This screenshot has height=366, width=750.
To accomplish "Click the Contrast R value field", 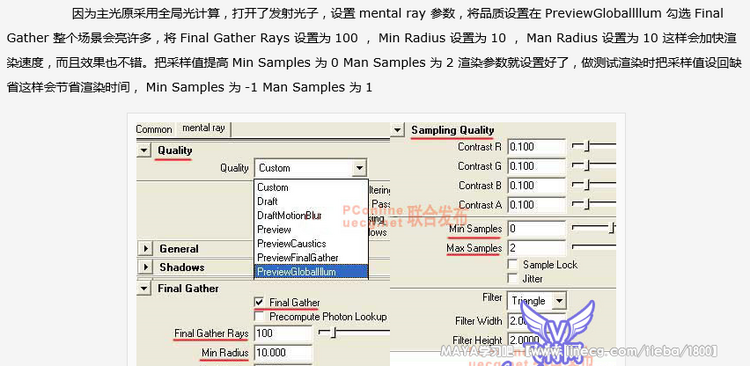I will [537, 147].
